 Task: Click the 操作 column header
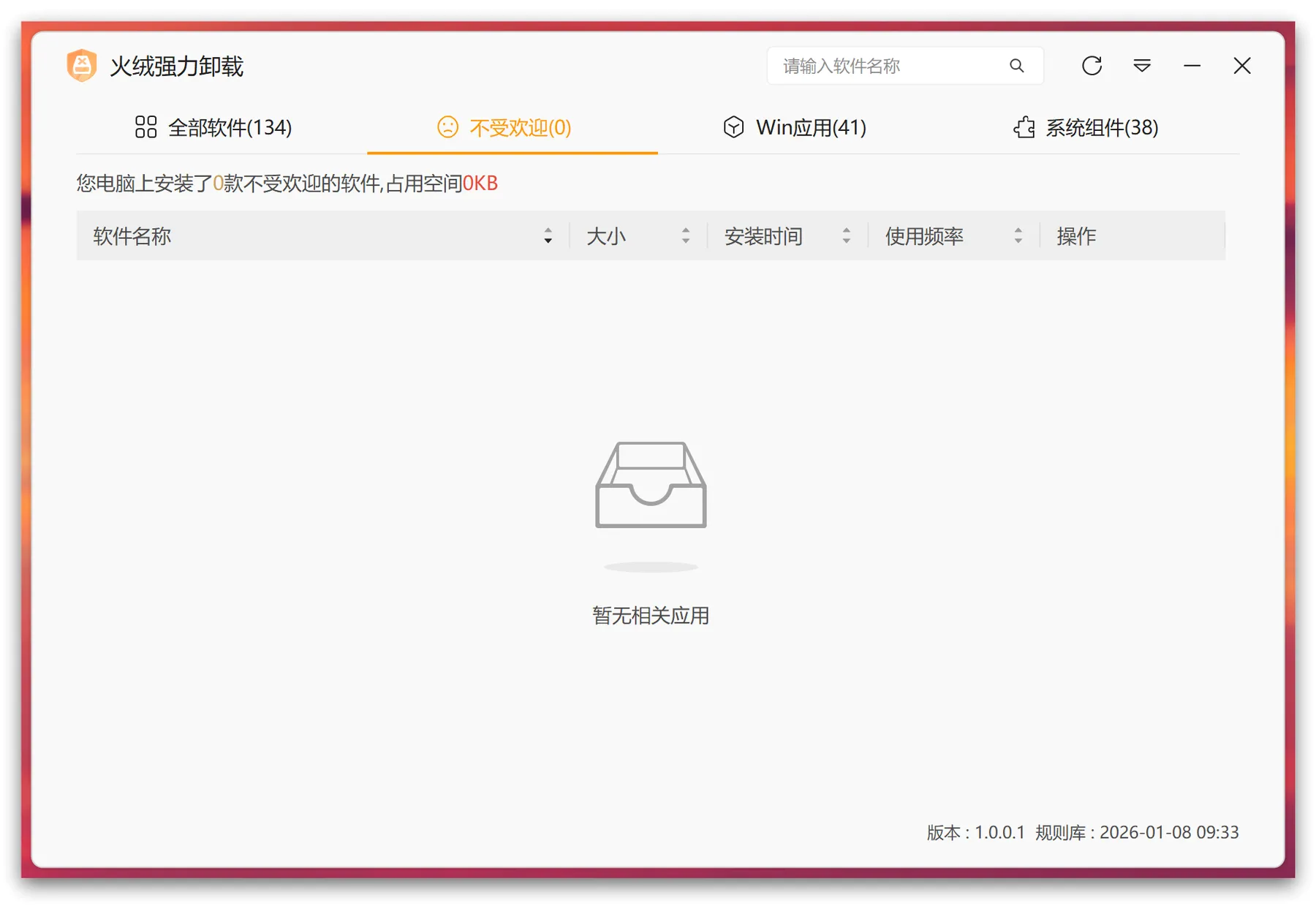click(1076, 235)
